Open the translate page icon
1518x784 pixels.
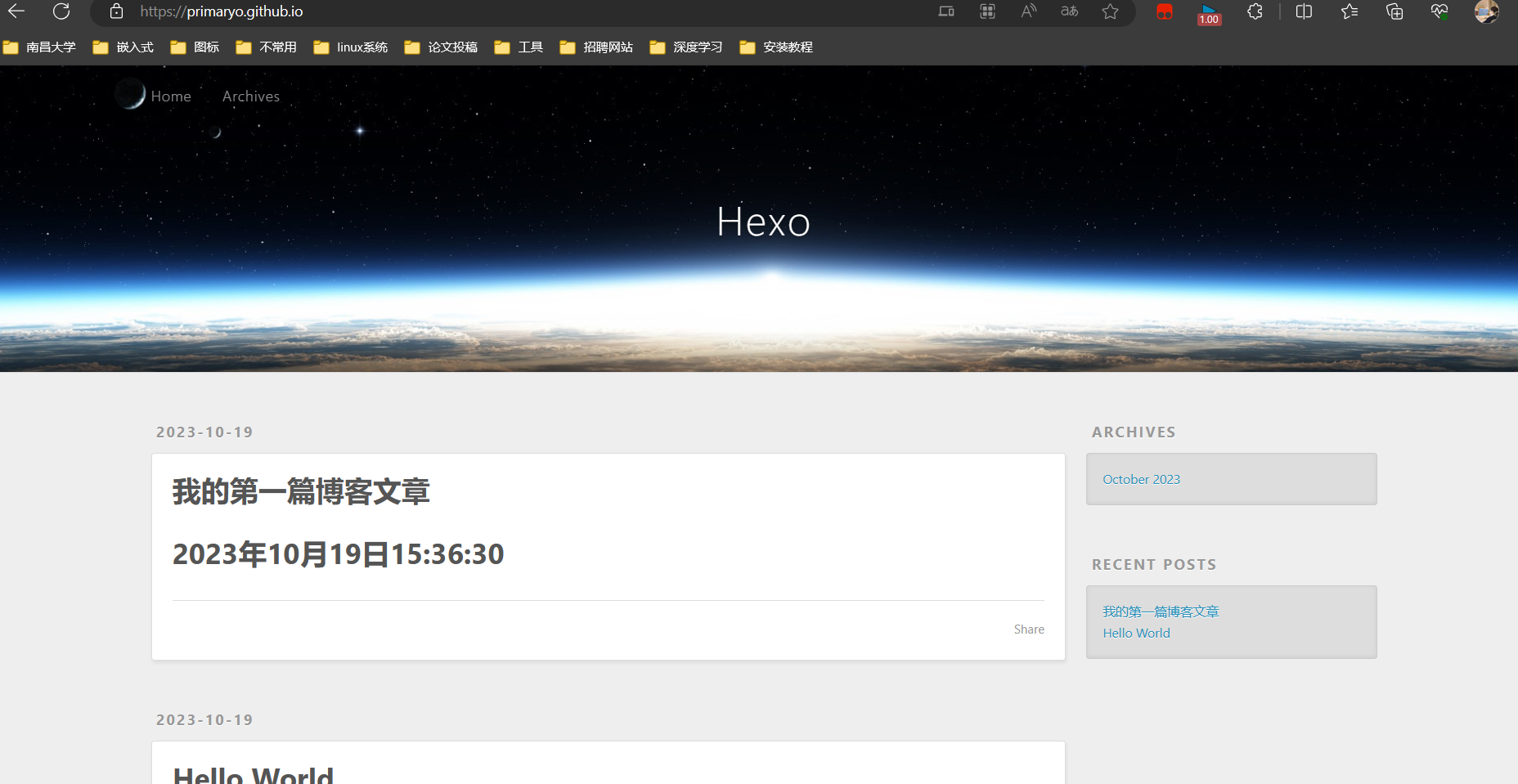point(1070,11)
